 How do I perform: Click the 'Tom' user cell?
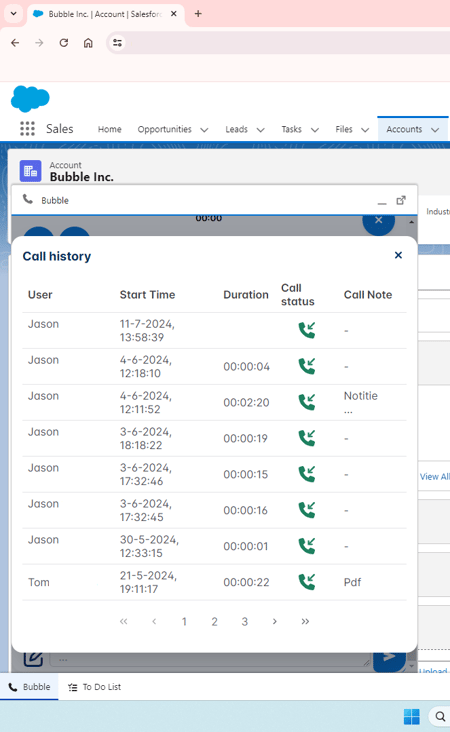pos(39,582)
